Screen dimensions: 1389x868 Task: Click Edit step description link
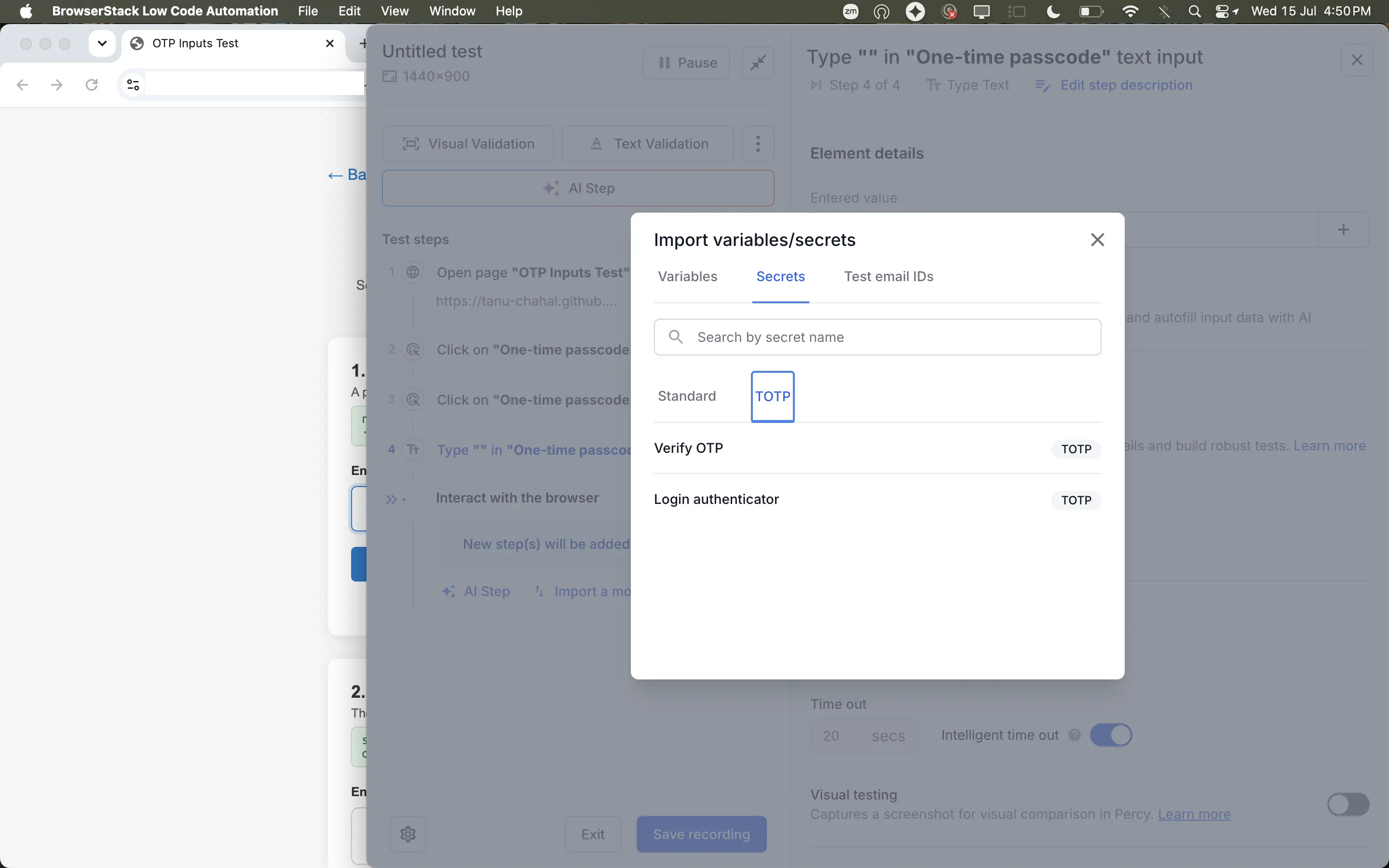click(x=1126, y=85)
